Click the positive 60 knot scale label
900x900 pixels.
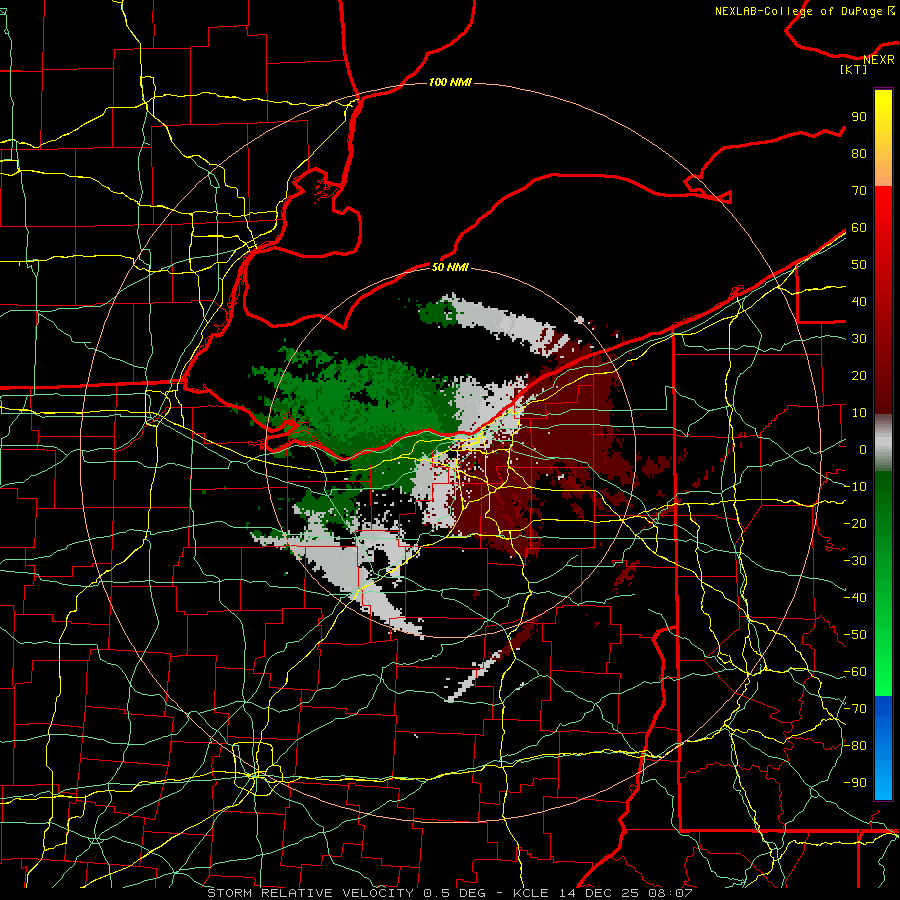pyautogui.click(x=859, y=227)
